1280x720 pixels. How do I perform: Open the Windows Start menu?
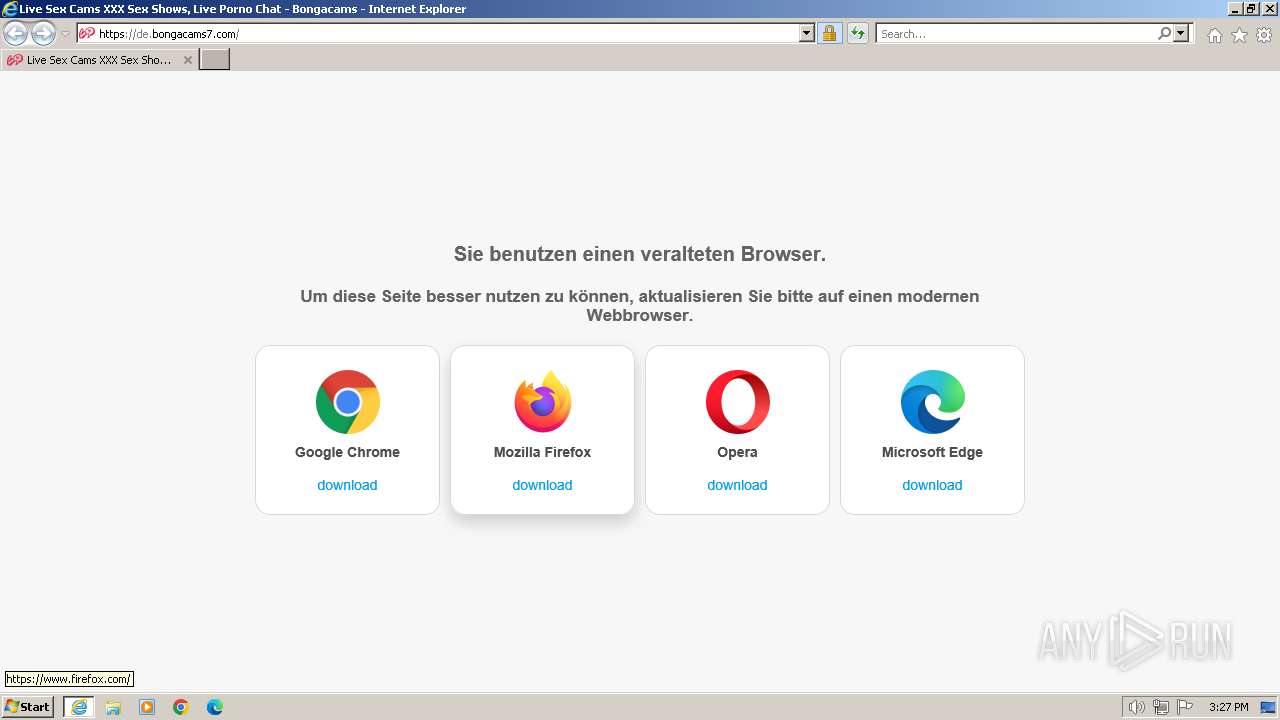point(28,707)
